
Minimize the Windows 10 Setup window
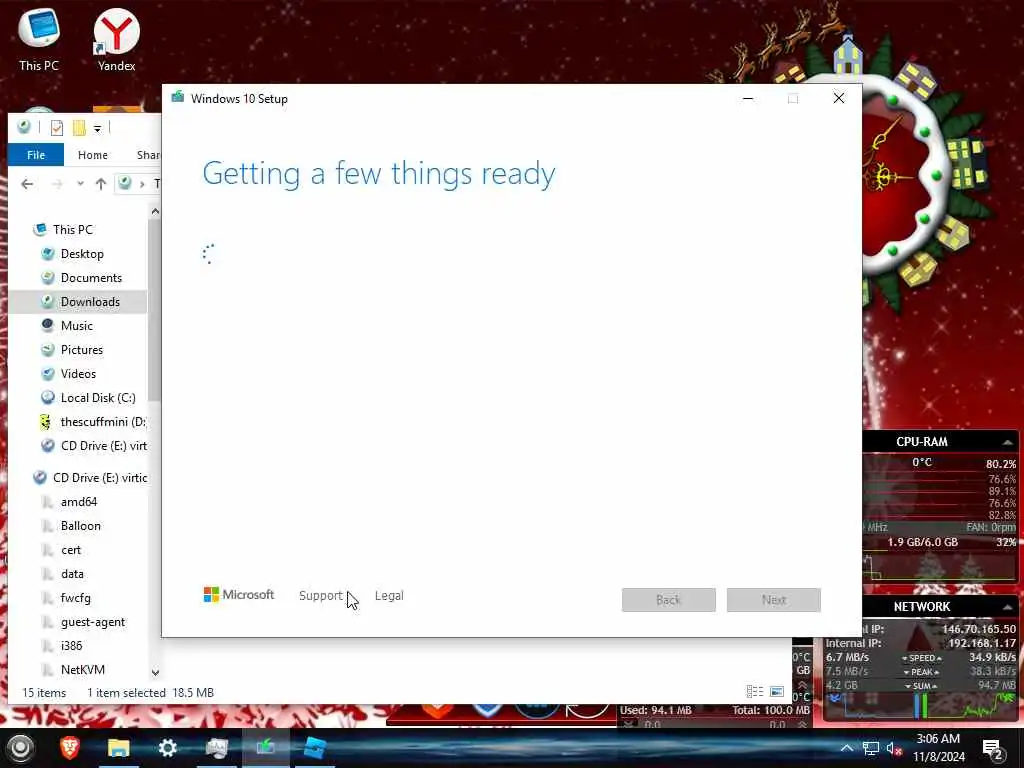[x=748, y=99]
